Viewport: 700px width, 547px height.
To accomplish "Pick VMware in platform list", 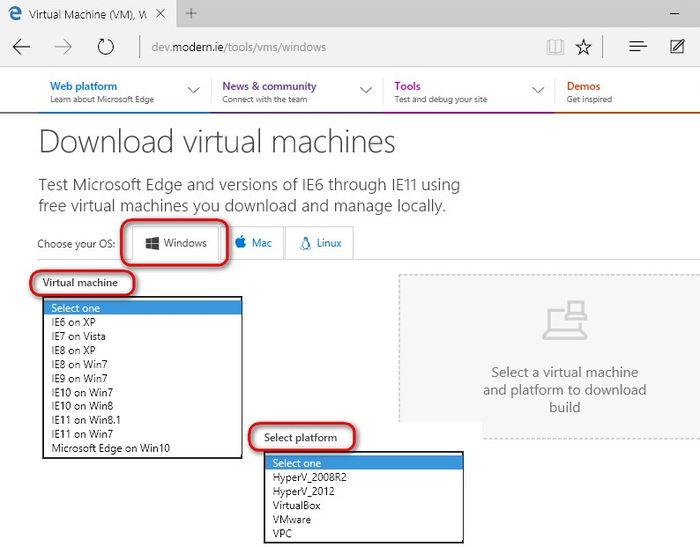I will click(291, 520).
